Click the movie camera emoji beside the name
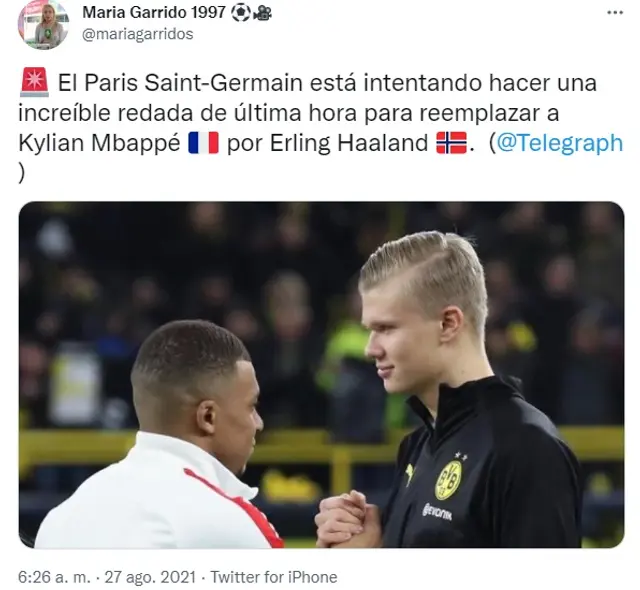 (262, 14)
